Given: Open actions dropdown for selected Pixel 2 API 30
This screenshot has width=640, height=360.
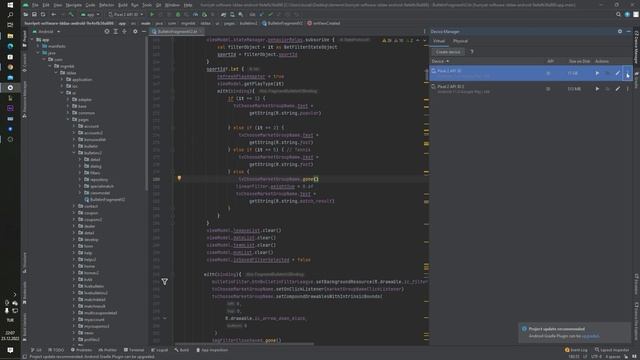Looking at the screenshot, I should (x=627, y=73).
